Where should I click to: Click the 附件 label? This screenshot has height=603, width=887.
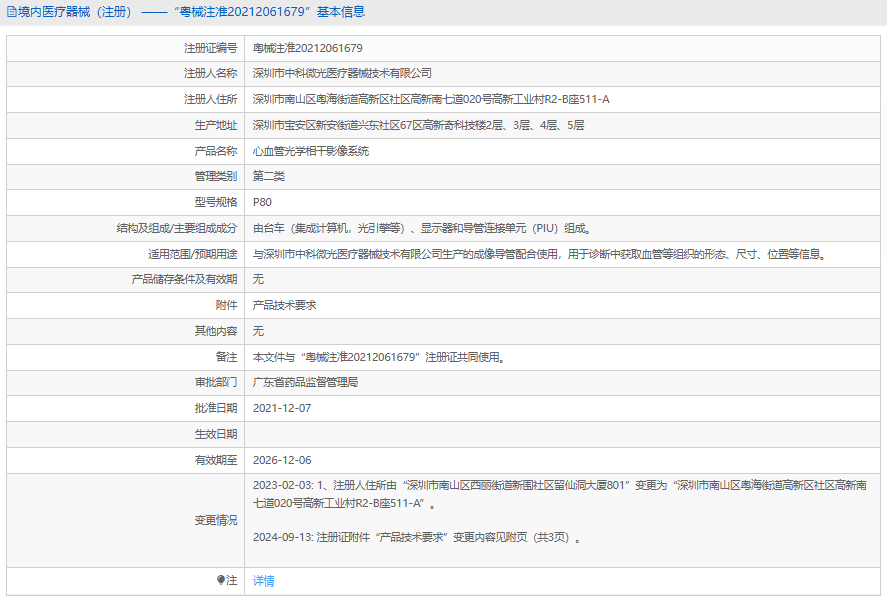coord(227,305)
